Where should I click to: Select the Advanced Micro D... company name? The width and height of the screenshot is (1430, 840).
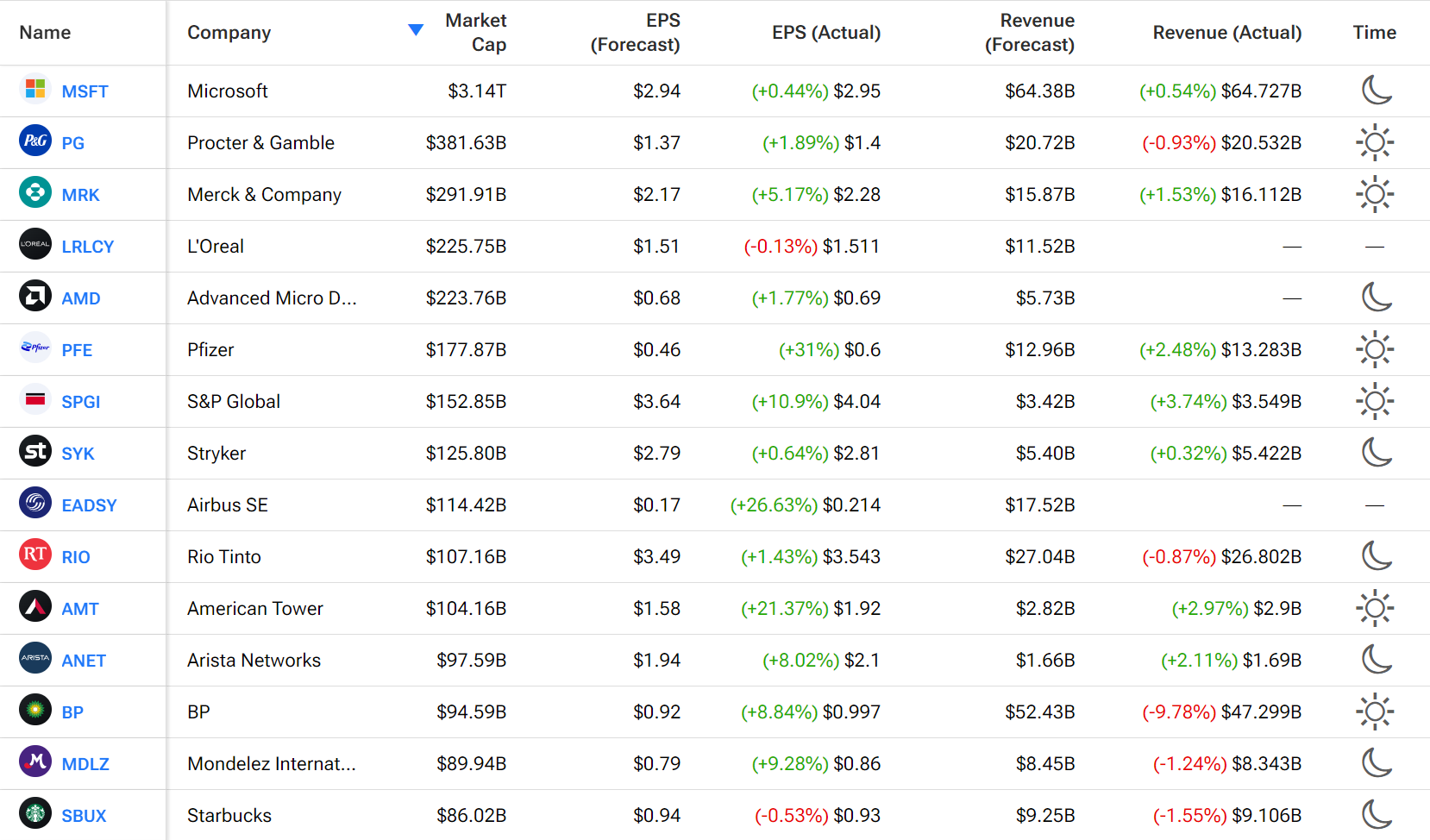(x=272, y=298)
